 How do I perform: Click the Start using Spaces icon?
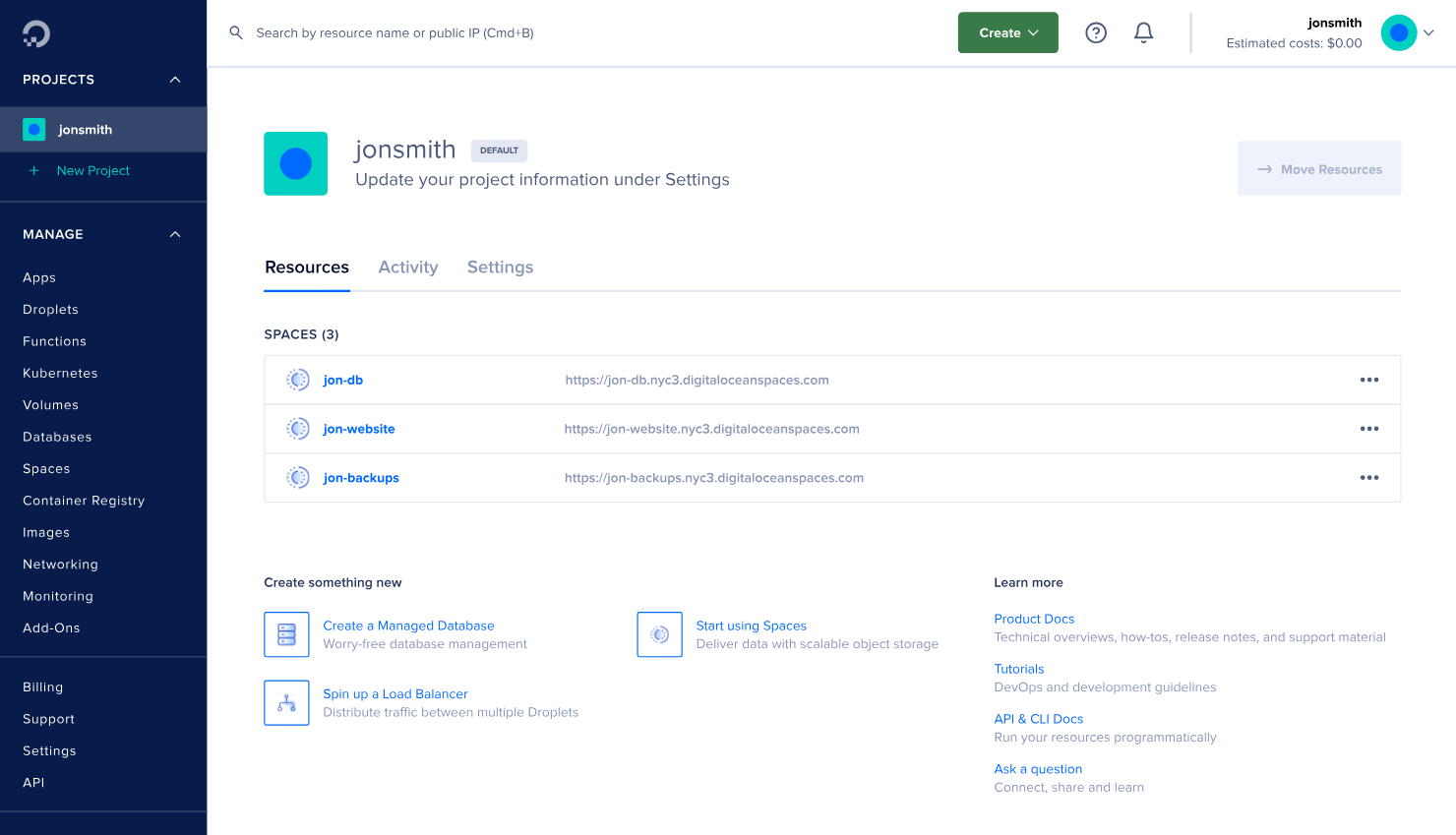click(659, 634)
